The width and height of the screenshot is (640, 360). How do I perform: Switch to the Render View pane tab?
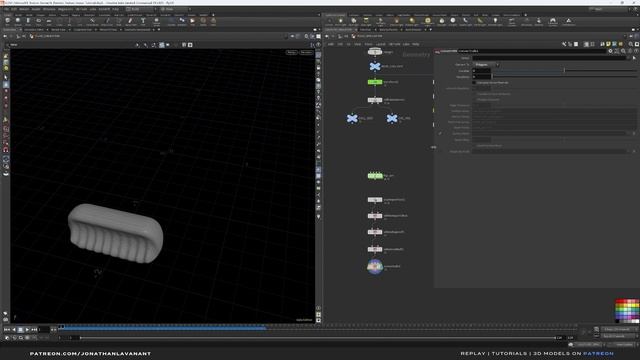(58, 30)
